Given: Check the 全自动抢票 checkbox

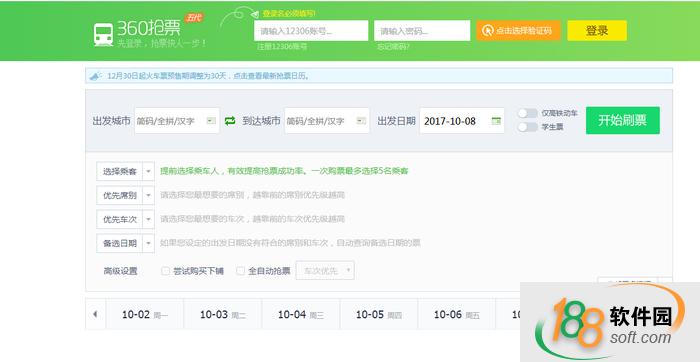Looking at the screenshot, I should pyautogui.click(x=241, y=271).
